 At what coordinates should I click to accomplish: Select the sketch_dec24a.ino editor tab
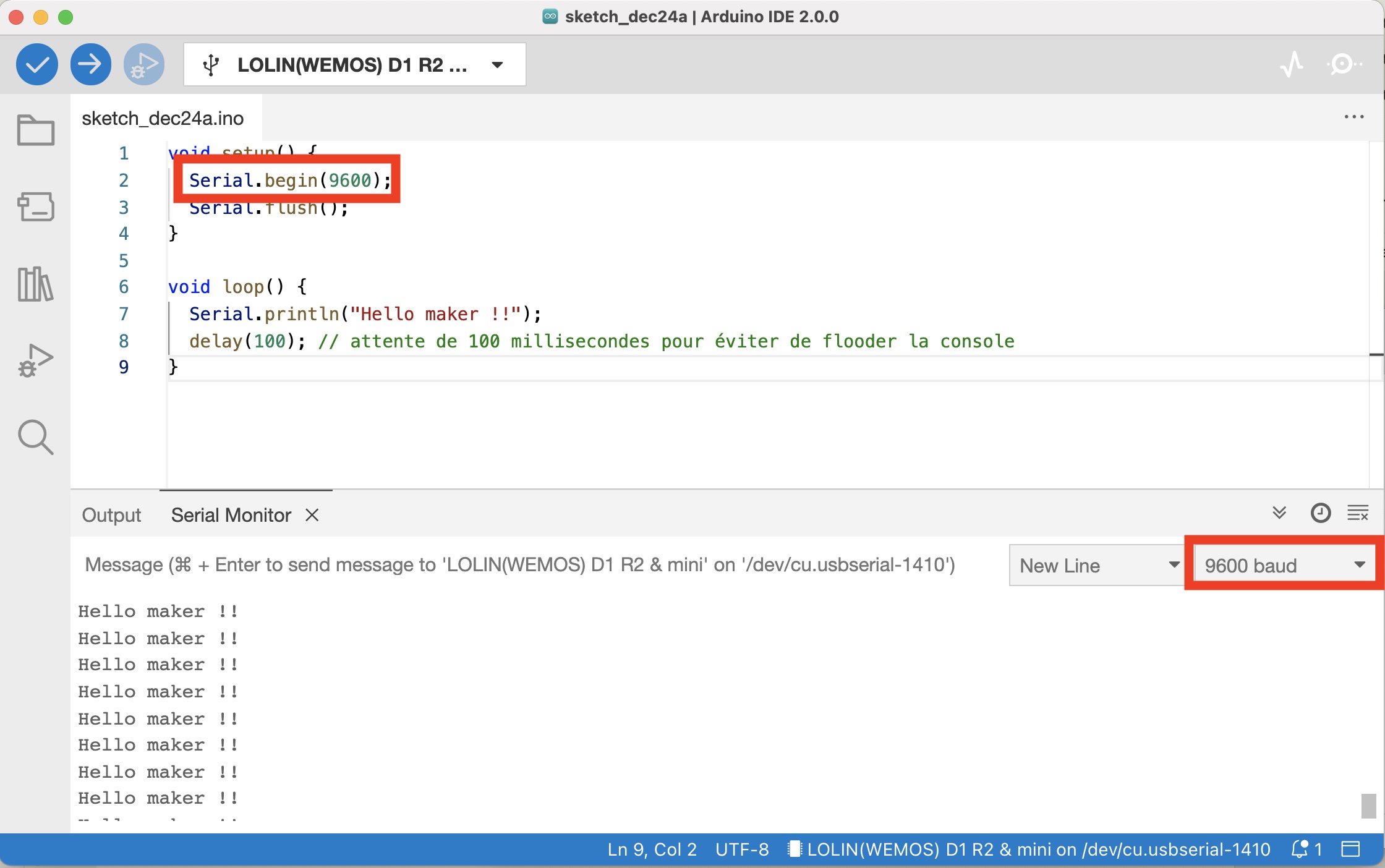click(163, 118)
